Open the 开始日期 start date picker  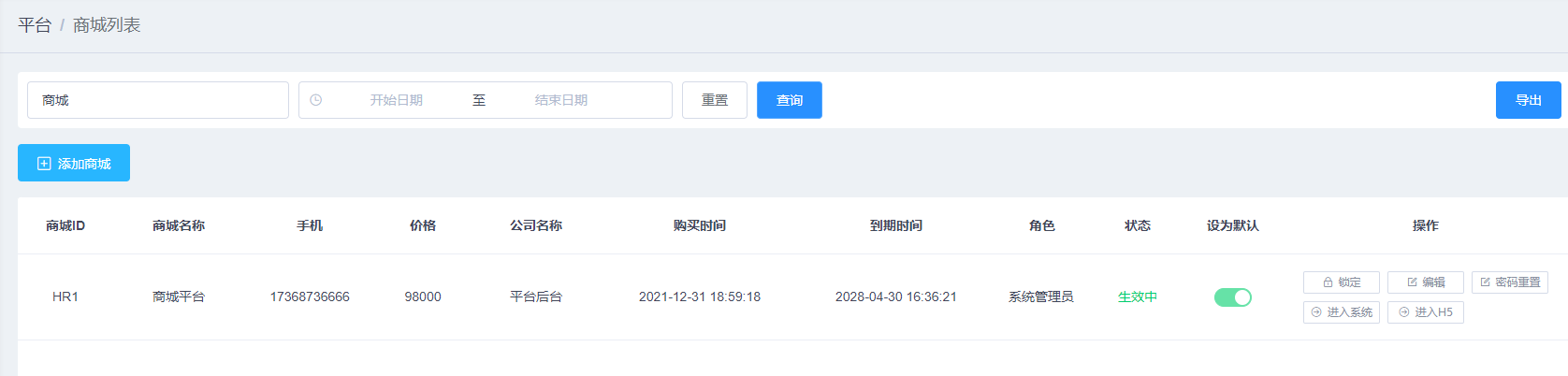coord(396,100)
